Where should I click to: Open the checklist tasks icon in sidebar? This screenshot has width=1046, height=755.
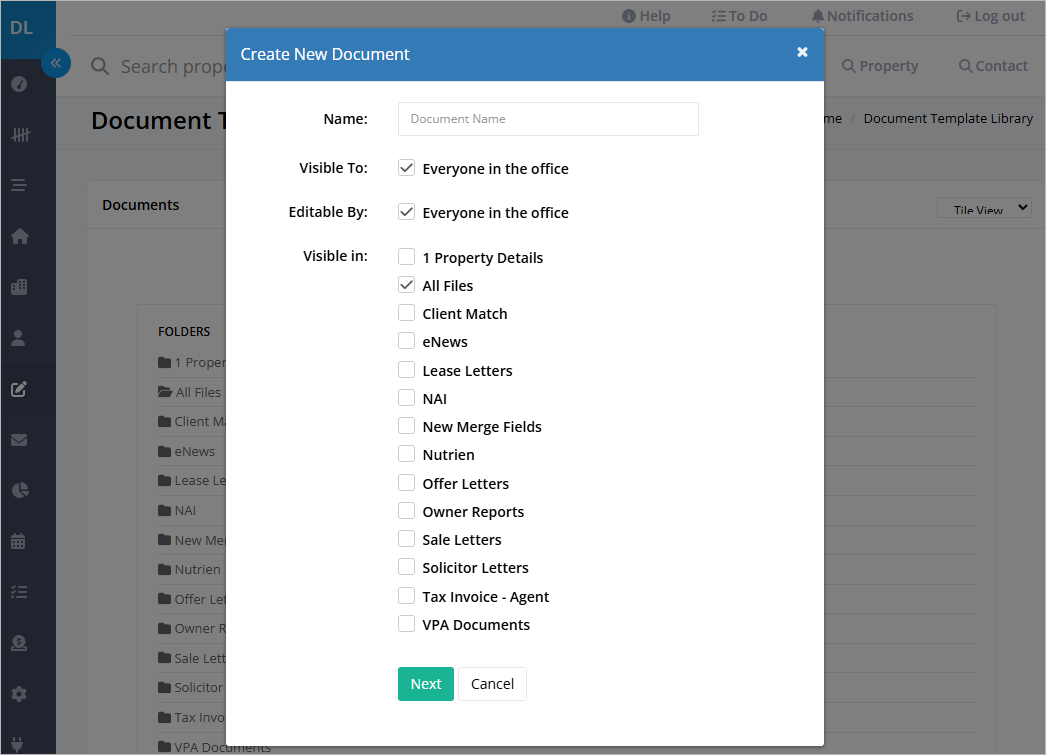point(19,592)
